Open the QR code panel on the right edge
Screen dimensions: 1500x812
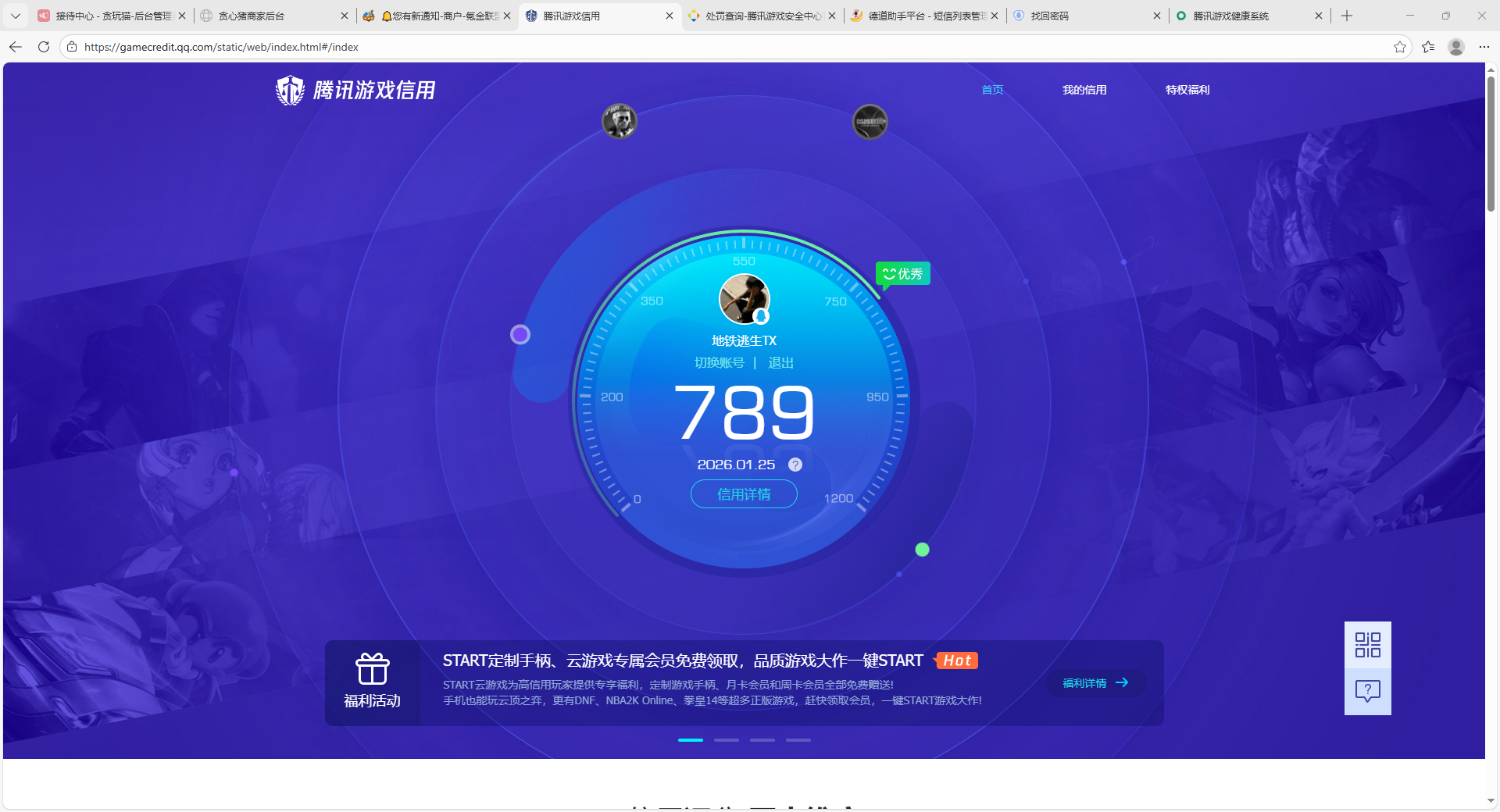click(1367, 645)
